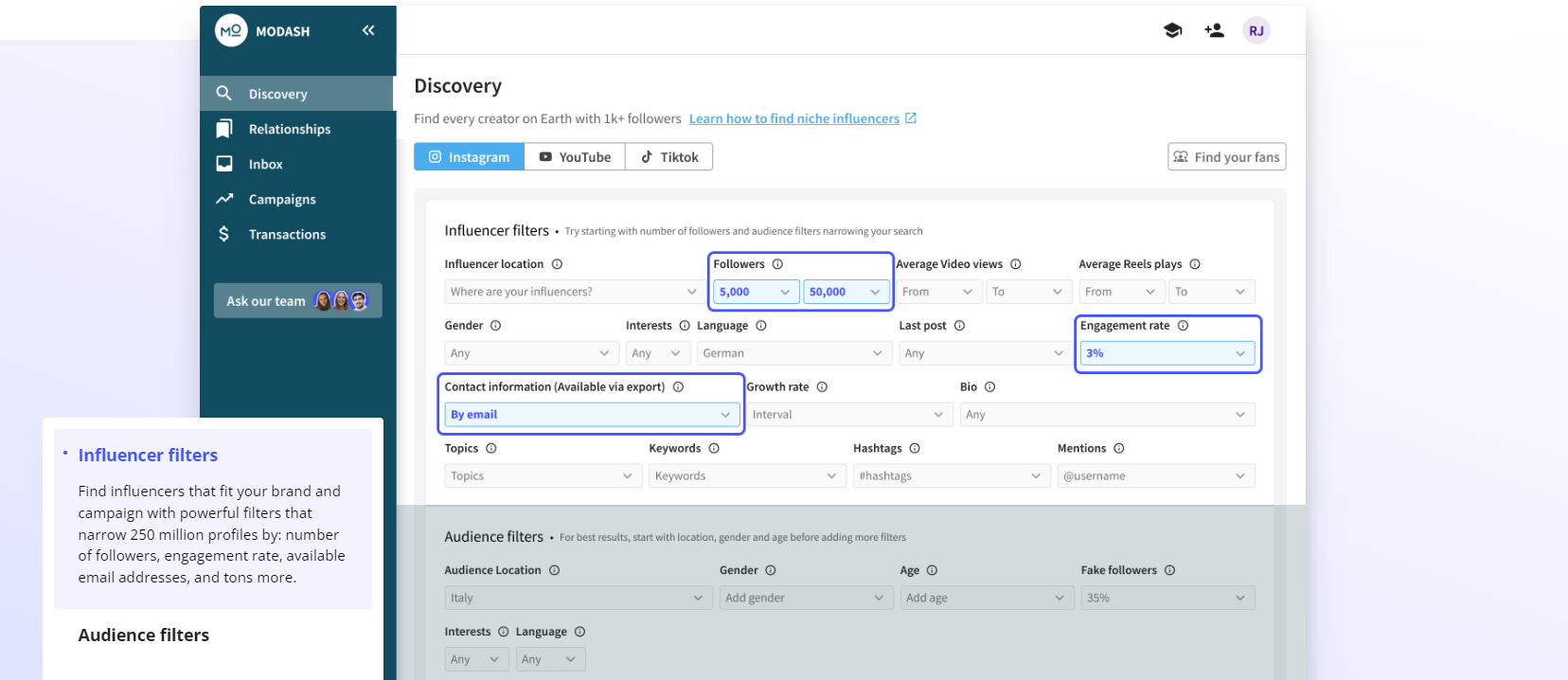Click the @username mentions field
This screenshot has height=680, width=1568.
pyautogui.click(x=1156, y=476)
